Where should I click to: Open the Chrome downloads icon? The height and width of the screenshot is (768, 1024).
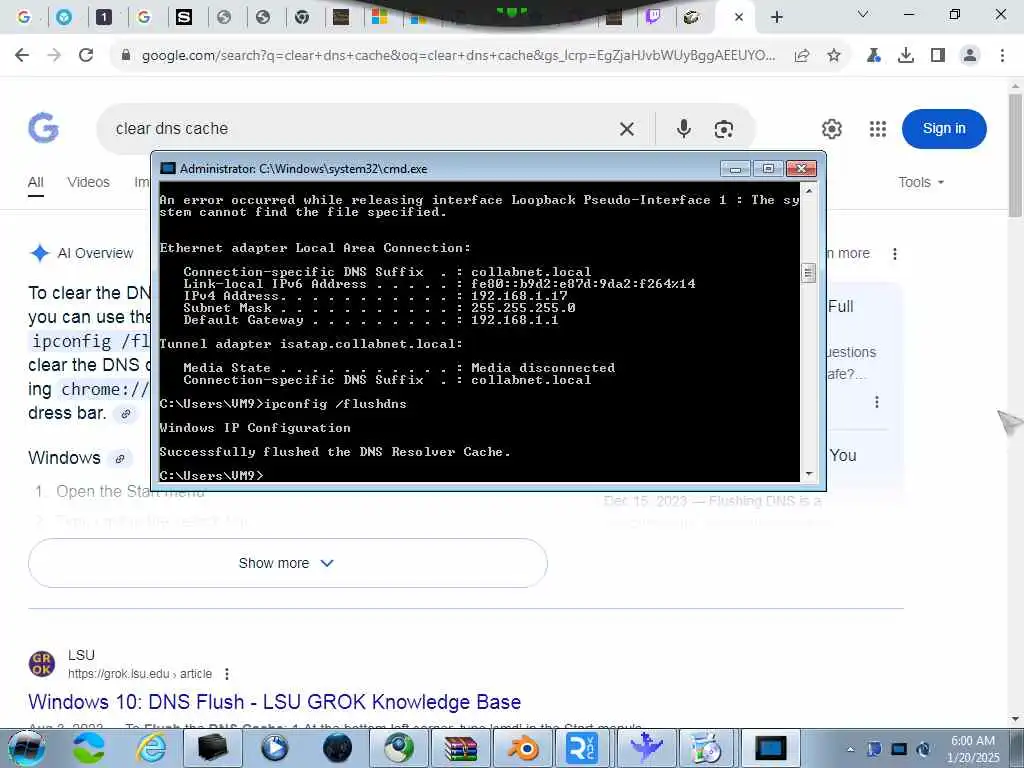pyautogui.click(x=906, y=56)
